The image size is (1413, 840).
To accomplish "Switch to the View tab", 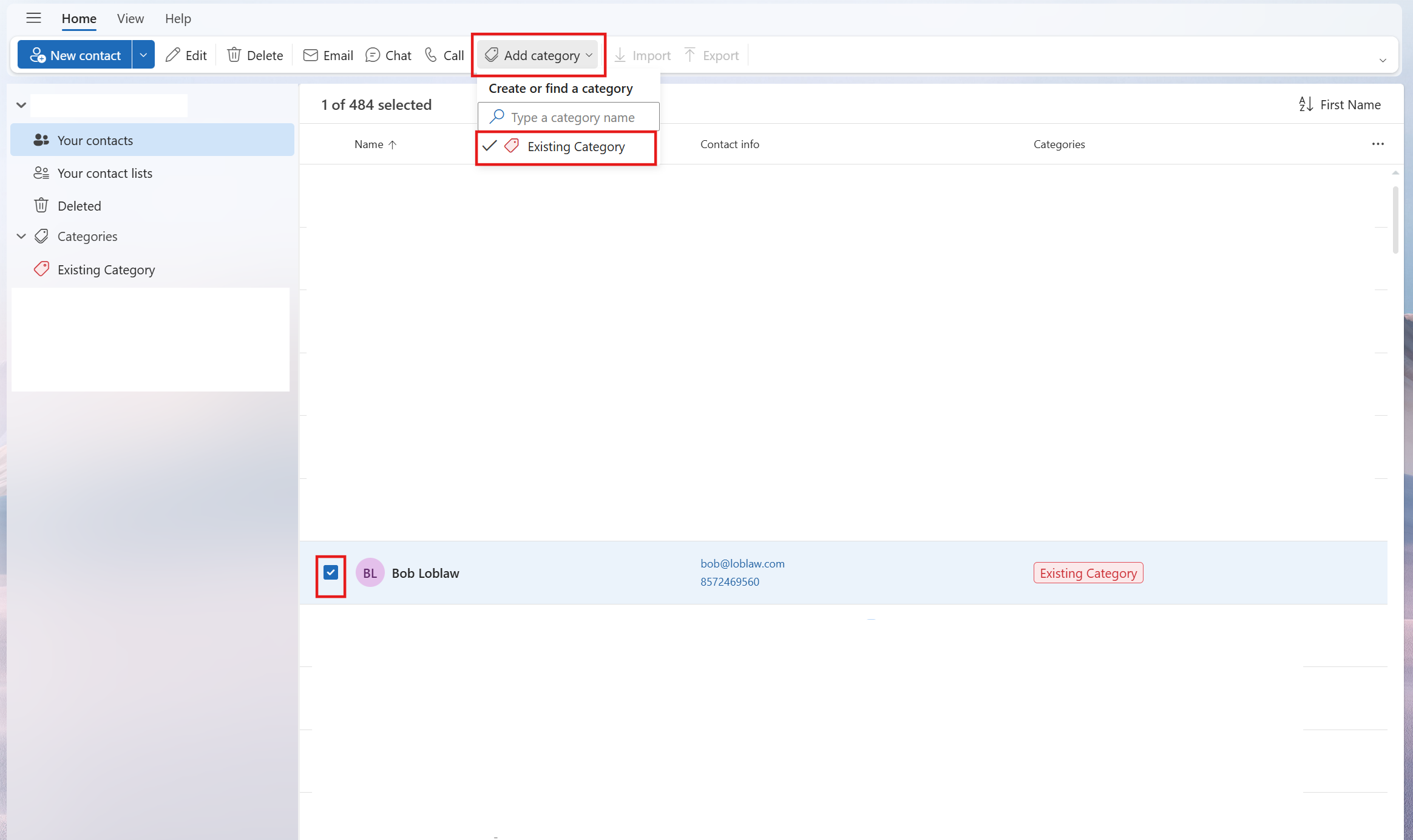I will point(130,18).
